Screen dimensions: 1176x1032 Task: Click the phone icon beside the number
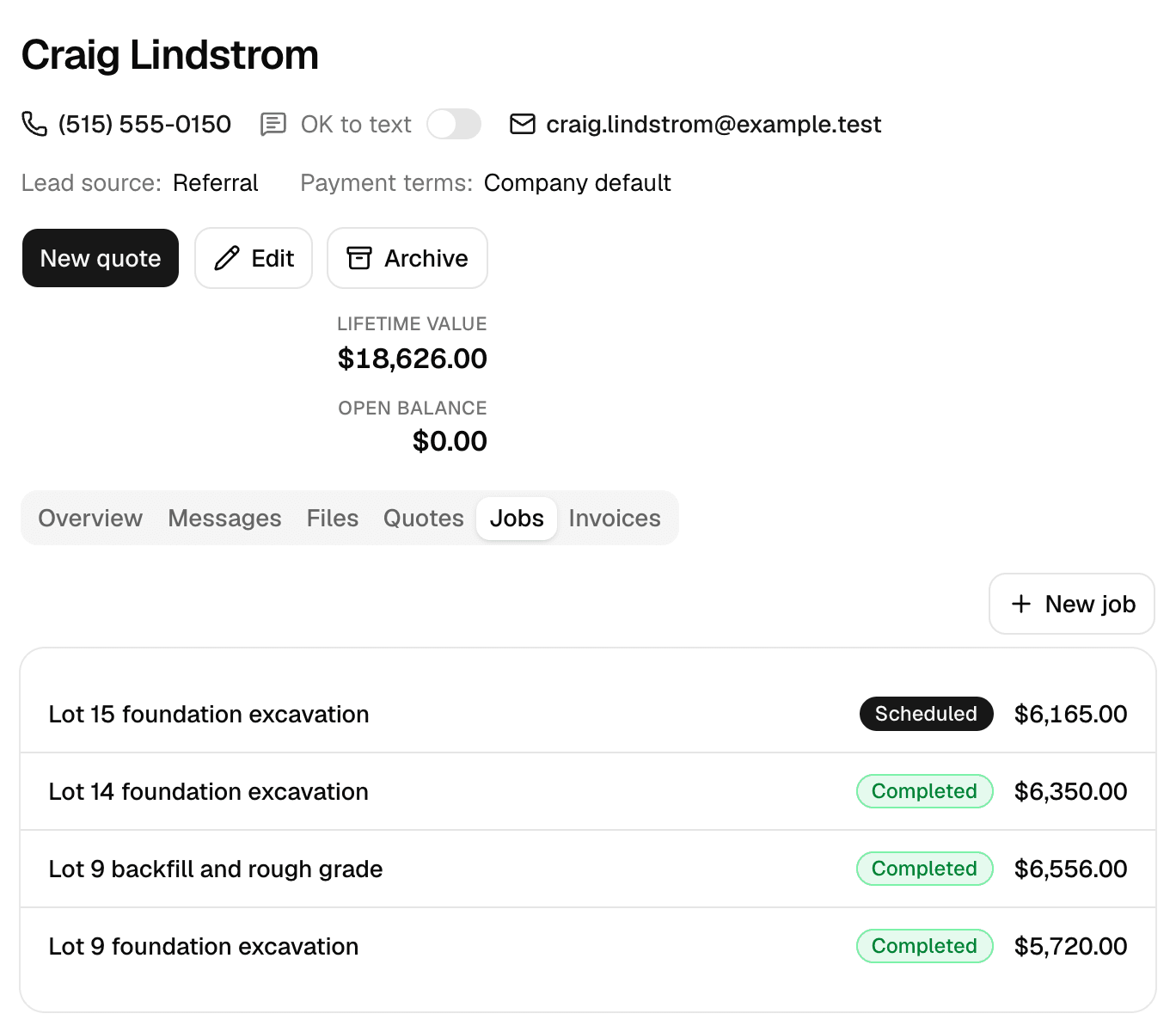[34, 124]
